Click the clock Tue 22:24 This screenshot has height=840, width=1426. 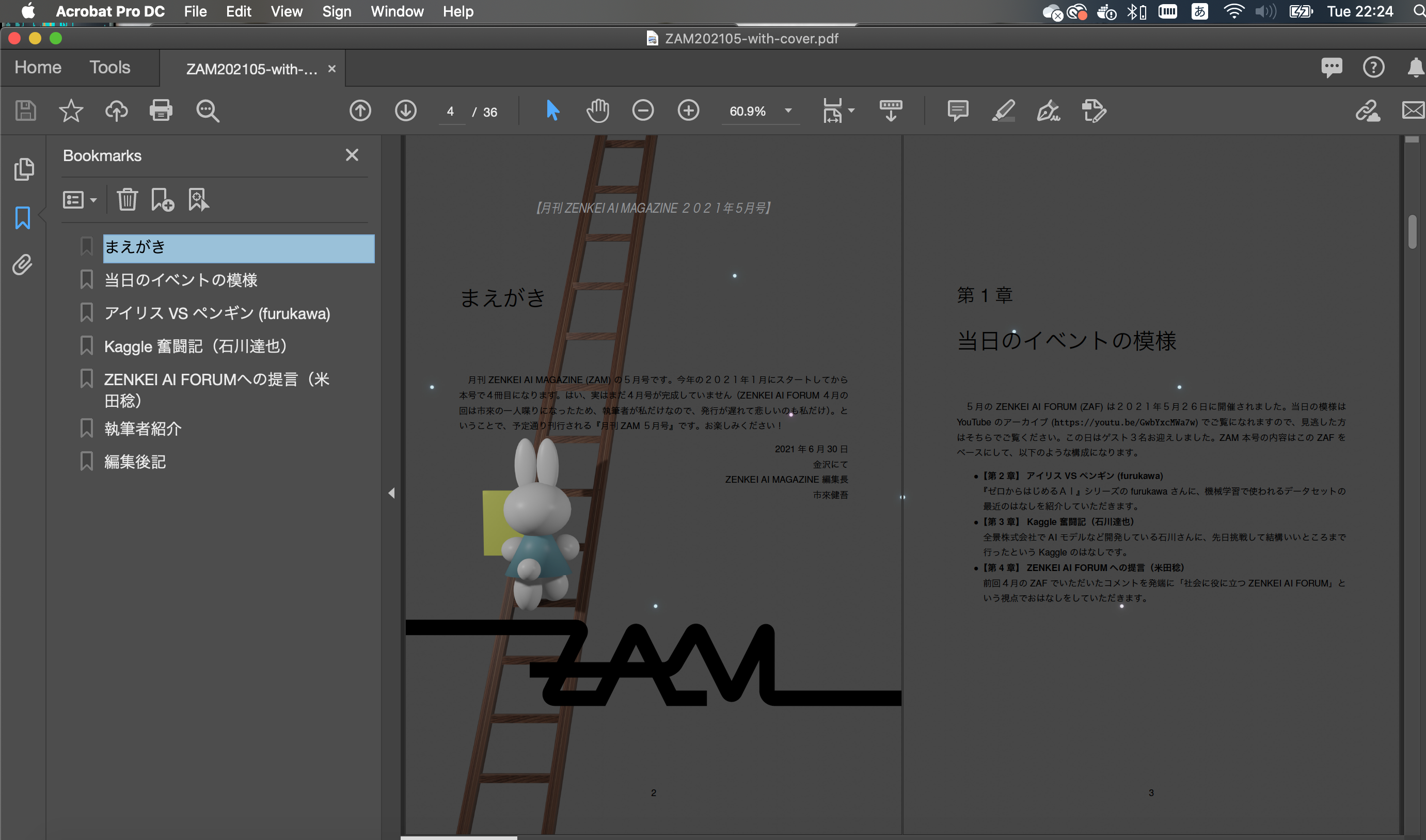(1360, 11)
